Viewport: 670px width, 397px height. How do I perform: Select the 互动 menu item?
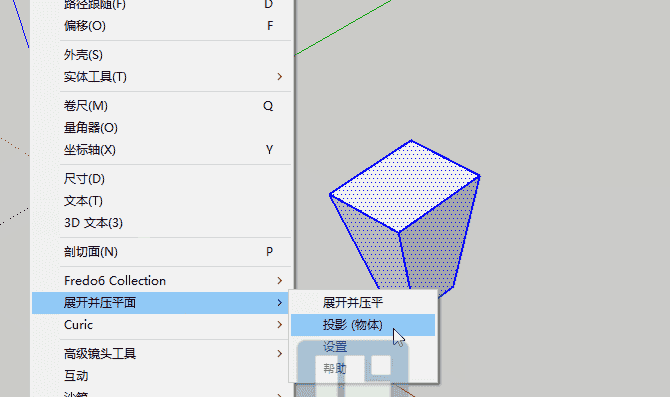coord(162,376)
